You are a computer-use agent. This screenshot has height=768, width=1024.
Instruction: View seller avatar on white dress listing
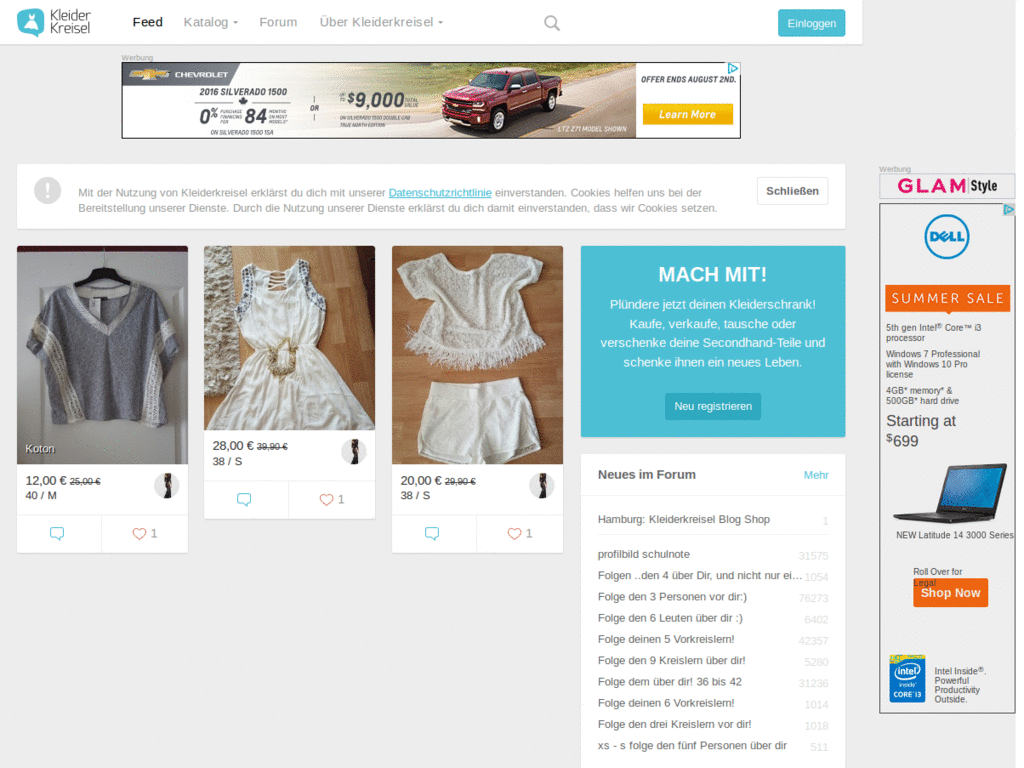coord(353,452)
